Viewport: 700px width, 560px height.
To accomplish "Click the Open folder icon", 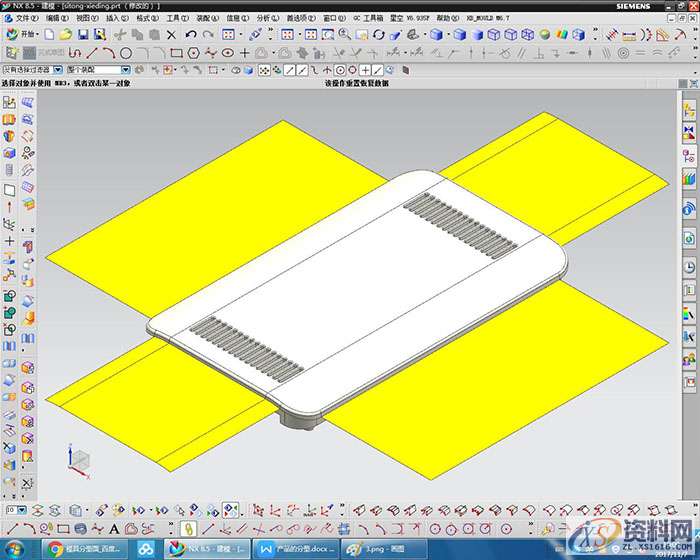I will pos(64,35).
